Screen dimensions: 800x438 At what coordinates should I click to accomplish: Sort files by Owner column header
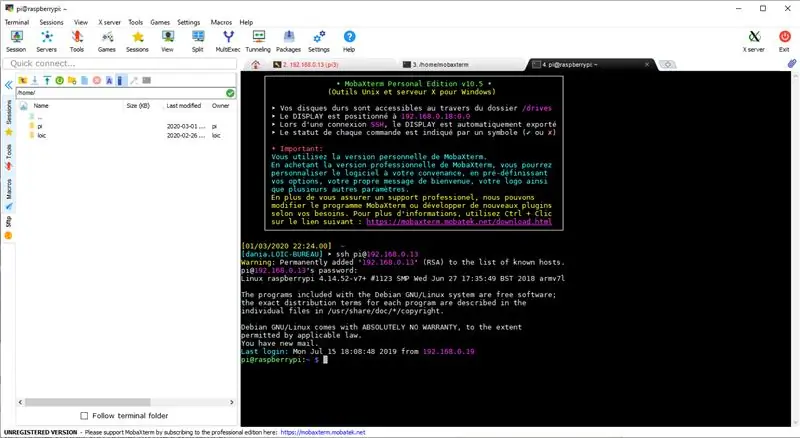click(220, 106)
